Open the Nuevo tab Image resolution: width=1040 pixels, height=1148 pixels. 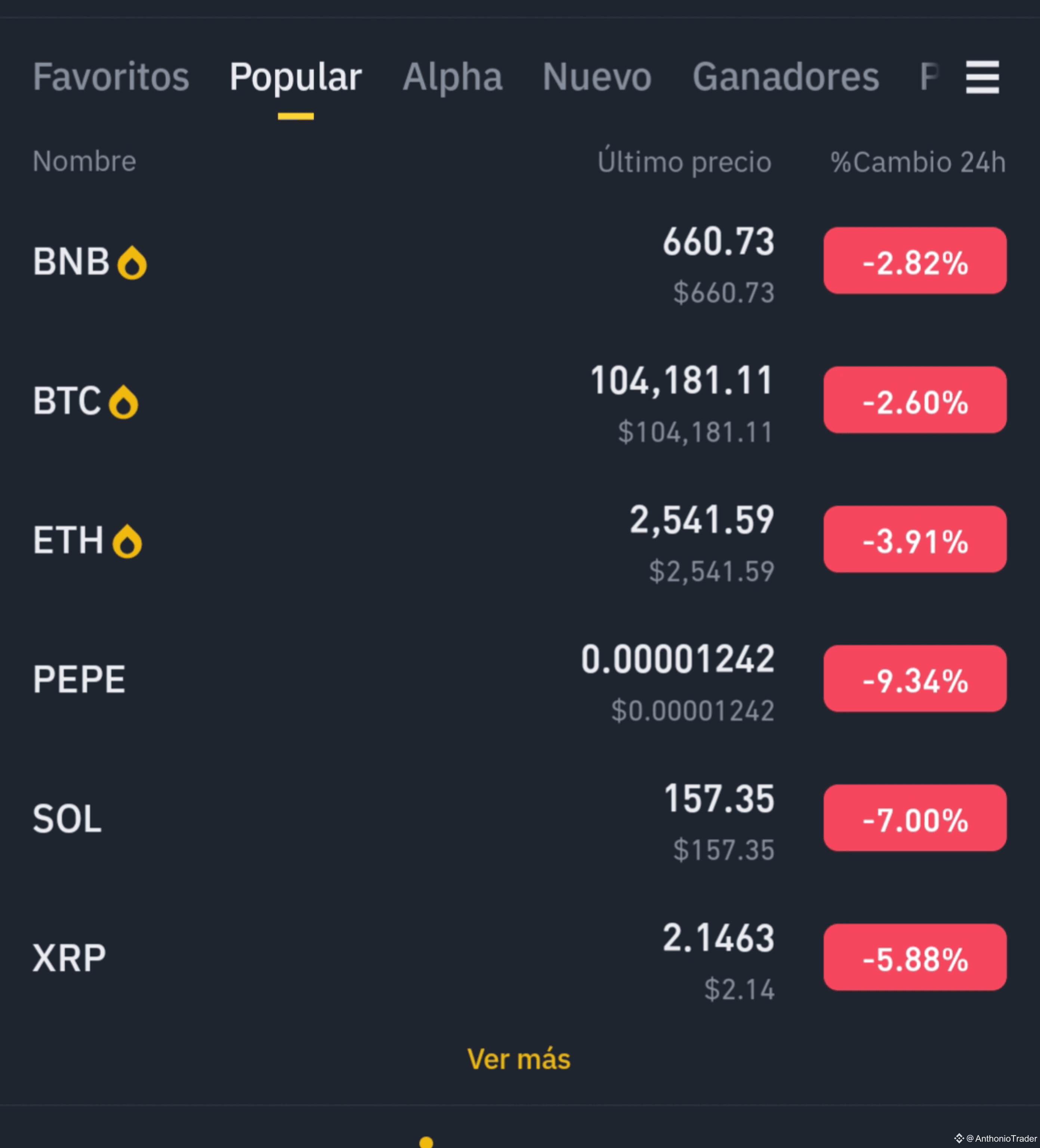(597, 77)
